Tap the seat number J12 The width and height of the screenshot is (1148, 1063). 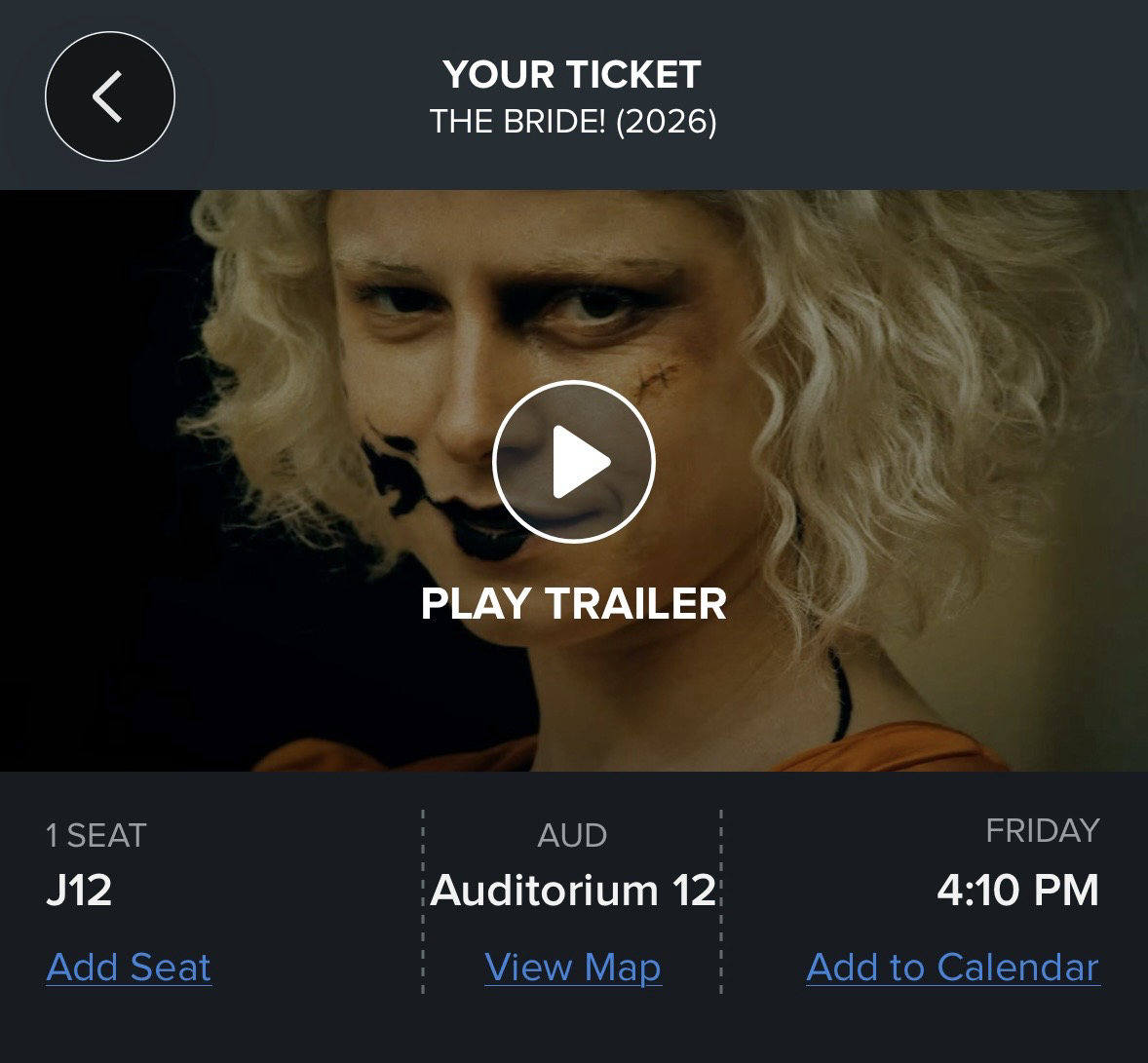[79, 890]
